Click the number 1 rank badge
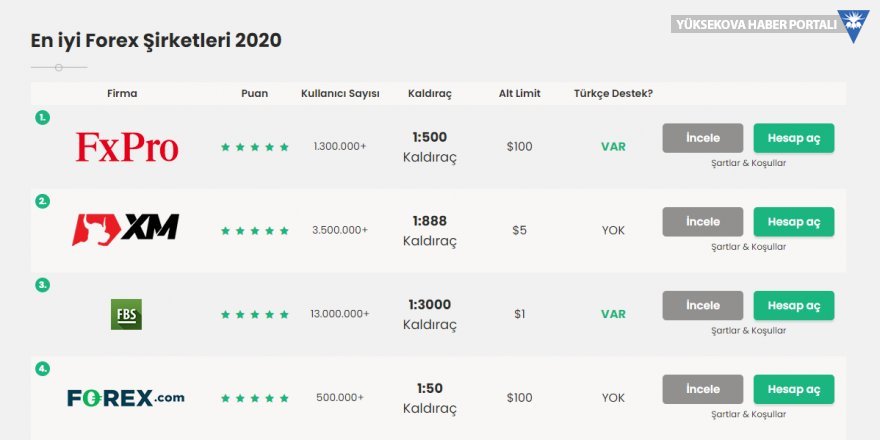This screenshot has height=440, width=880. (x=42, y=117)
